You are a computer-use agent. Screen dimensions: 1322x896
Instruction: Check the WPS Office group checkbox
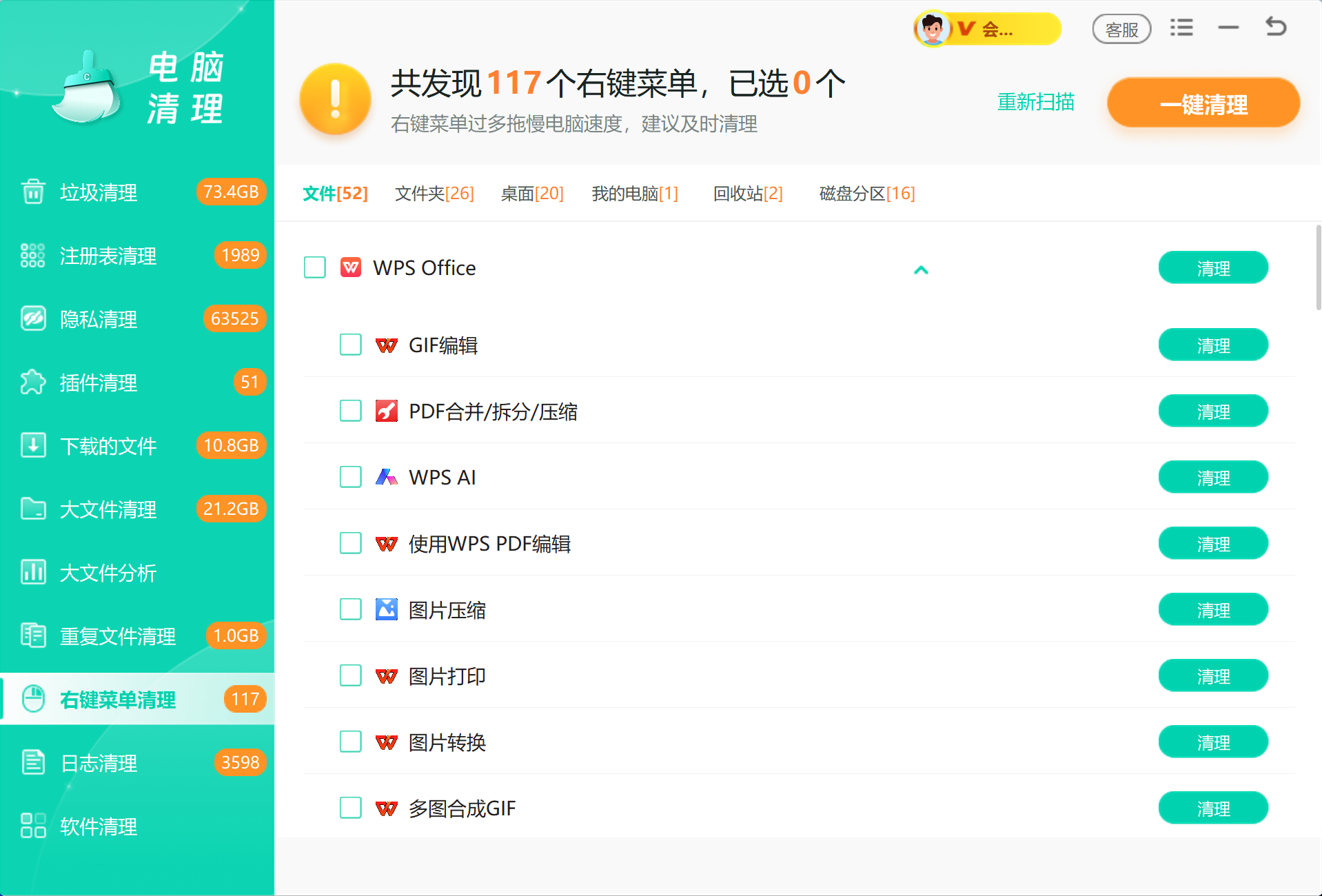[x=315, y=267]
